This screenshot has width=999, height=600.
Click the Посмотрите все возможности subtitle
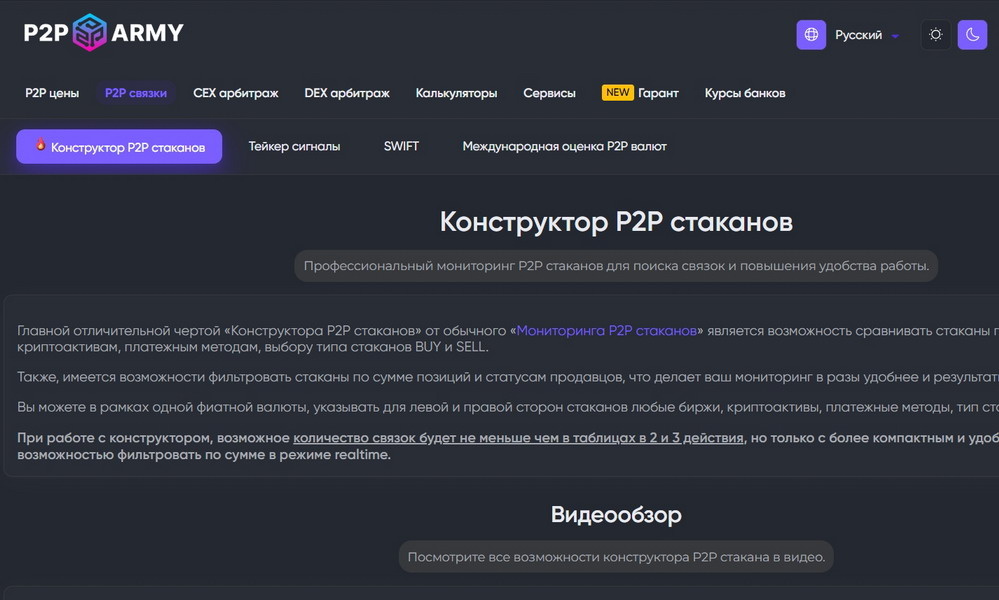pyautogui.click(x=616, y=557)
